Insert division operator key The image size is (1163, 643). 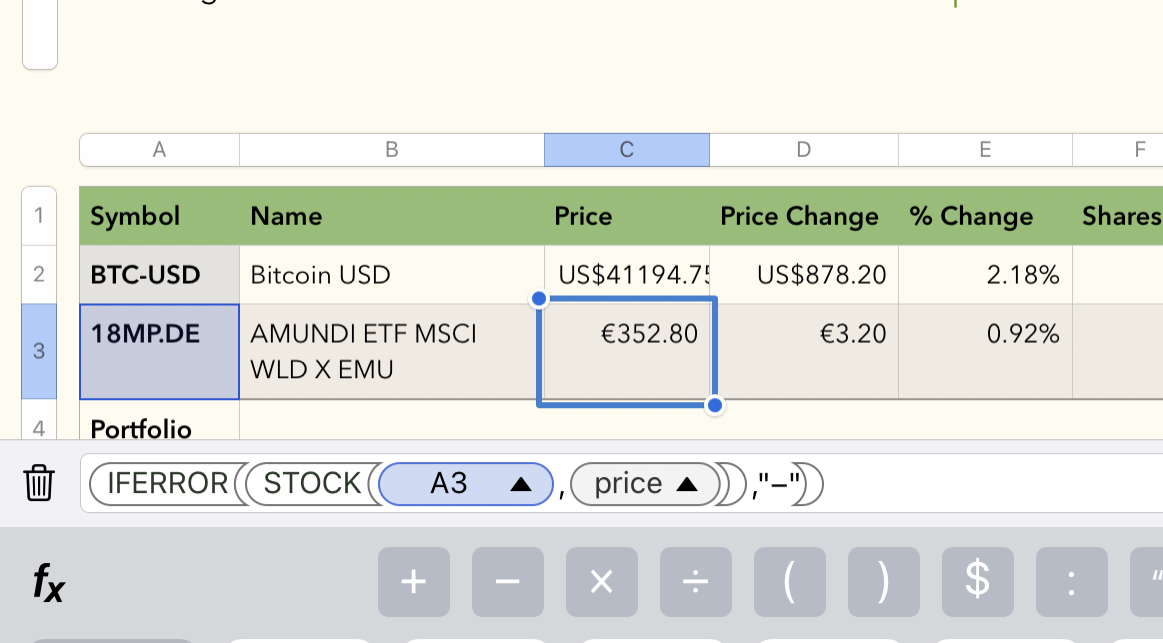coord(695,582)
